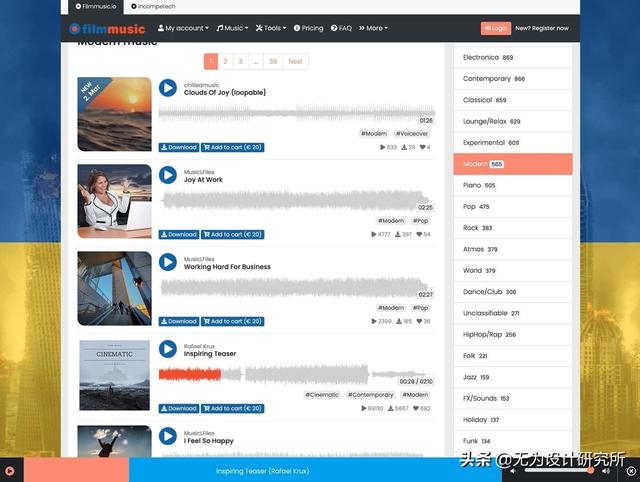Select the Rock genre
640x482 pixels.
tap(513, 228)
